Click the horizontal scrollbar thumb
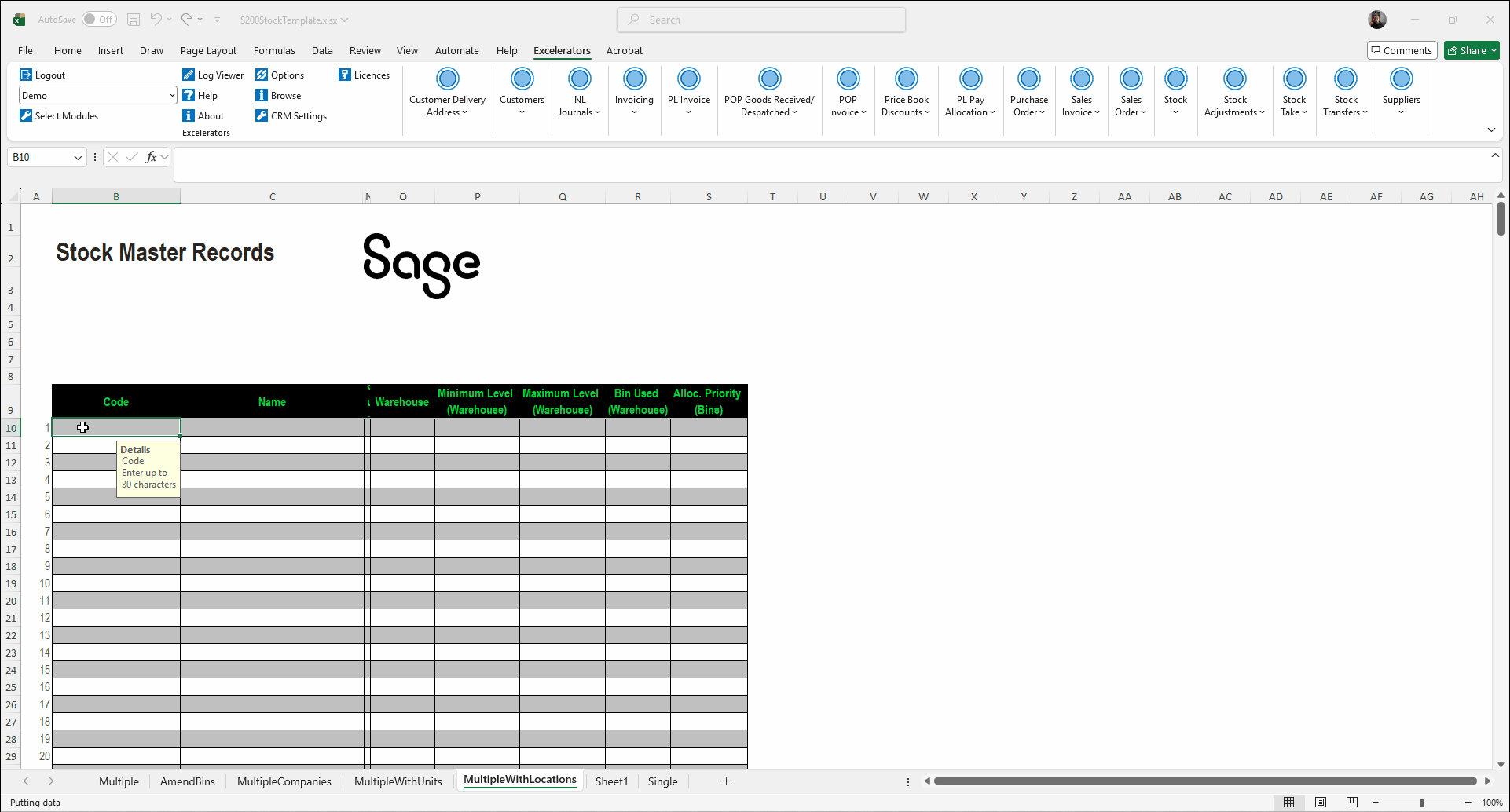Image resolution: width=1510 pixels, height=812 pixels. click(1205, 781)
